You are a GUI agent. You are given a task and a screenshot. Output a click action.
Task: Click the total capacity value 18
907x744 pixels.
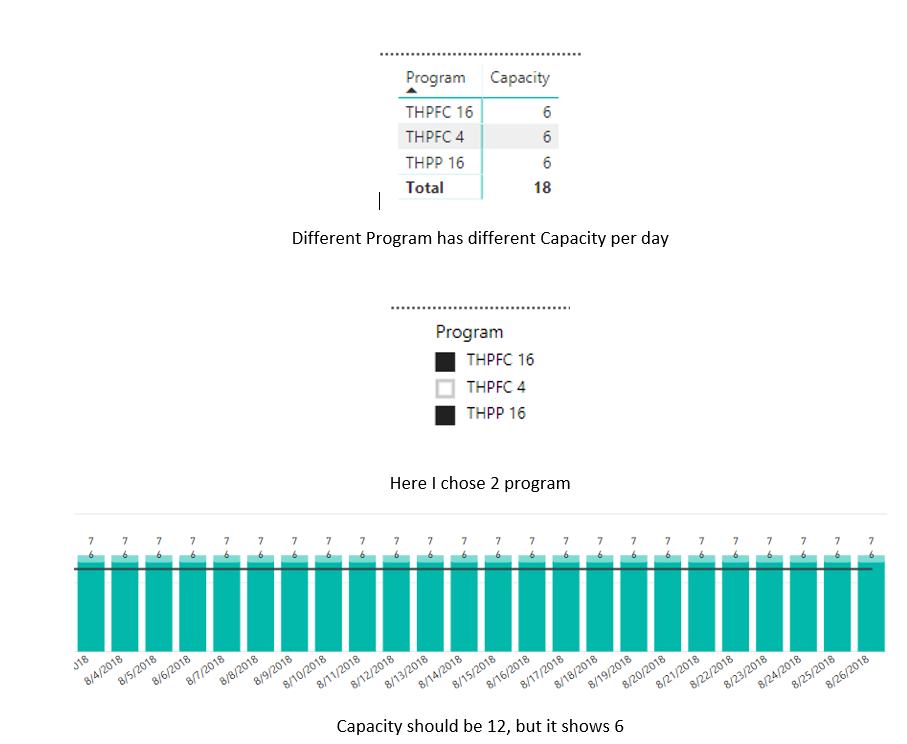pos(542,187)
